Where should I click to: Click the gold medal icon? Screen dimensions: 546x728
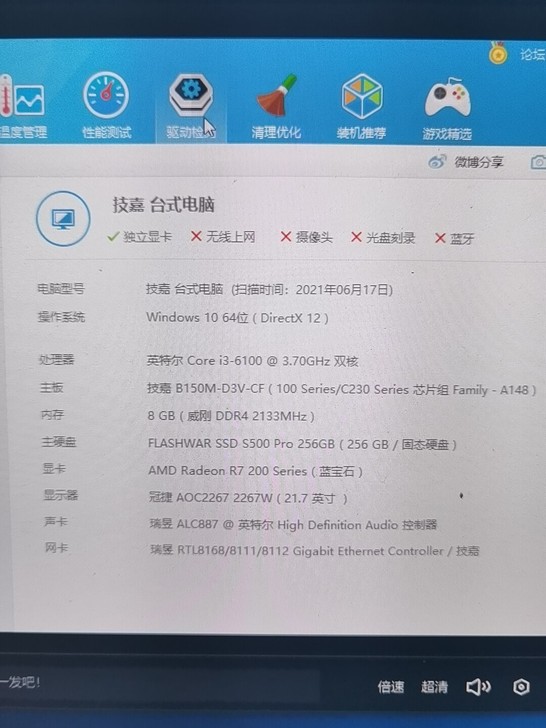point(498,52)
